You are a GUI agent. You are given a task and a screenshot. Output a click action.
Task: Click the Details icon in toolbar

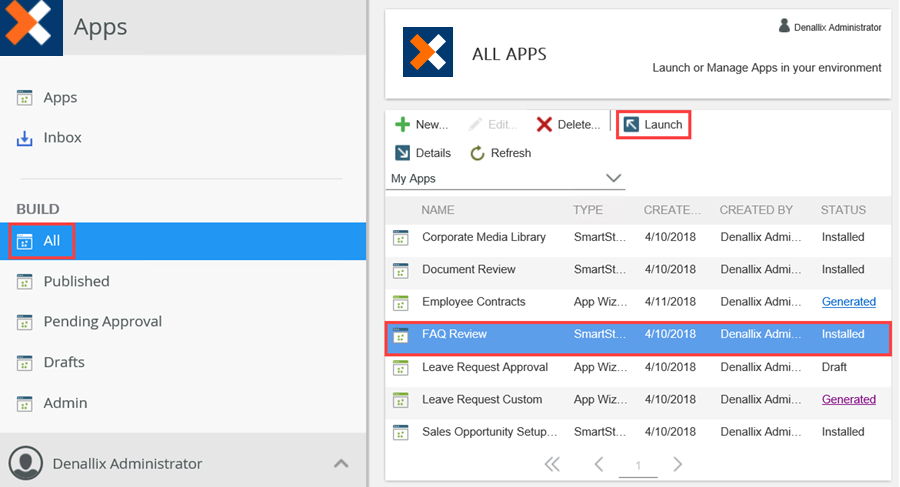pyautogui.click(x=402, y=153)
